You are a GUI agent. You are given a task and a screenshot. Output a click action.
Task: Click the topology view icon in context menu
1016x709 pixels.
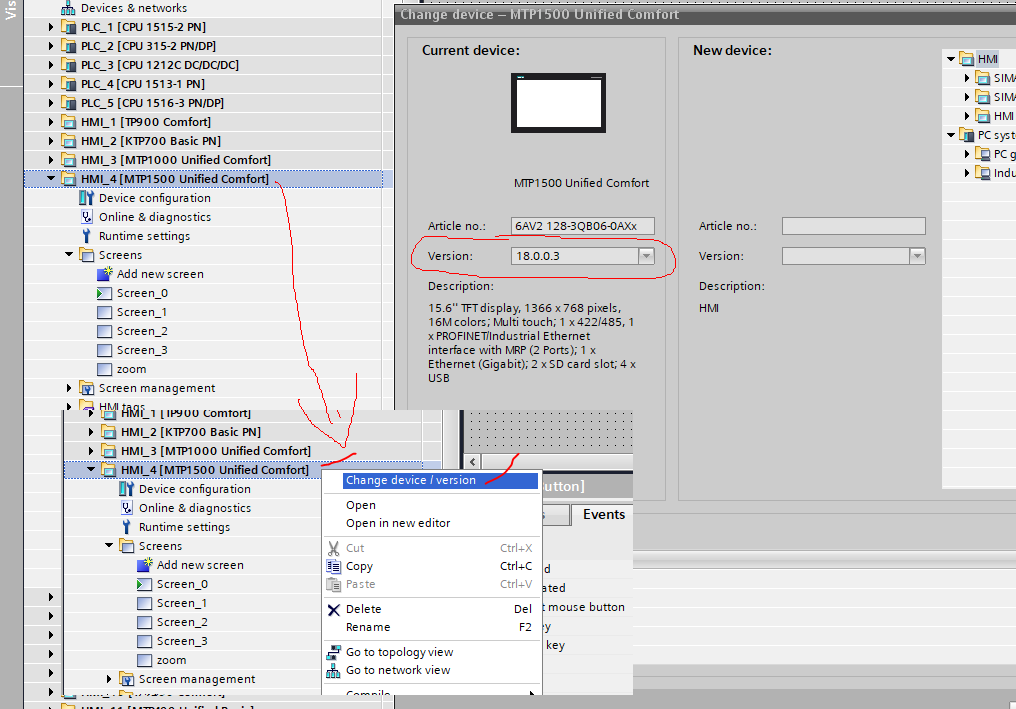pyautogui.click(x=334, y=652)
